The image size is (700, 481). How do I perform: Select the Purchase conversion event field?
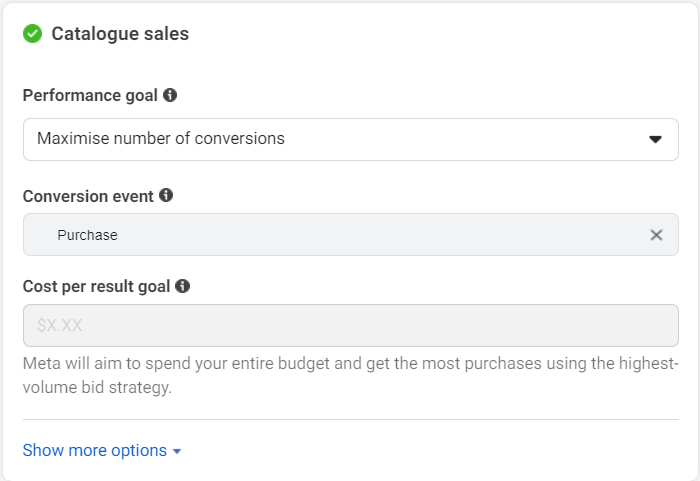pyautogui.click(x=351, y=234)
